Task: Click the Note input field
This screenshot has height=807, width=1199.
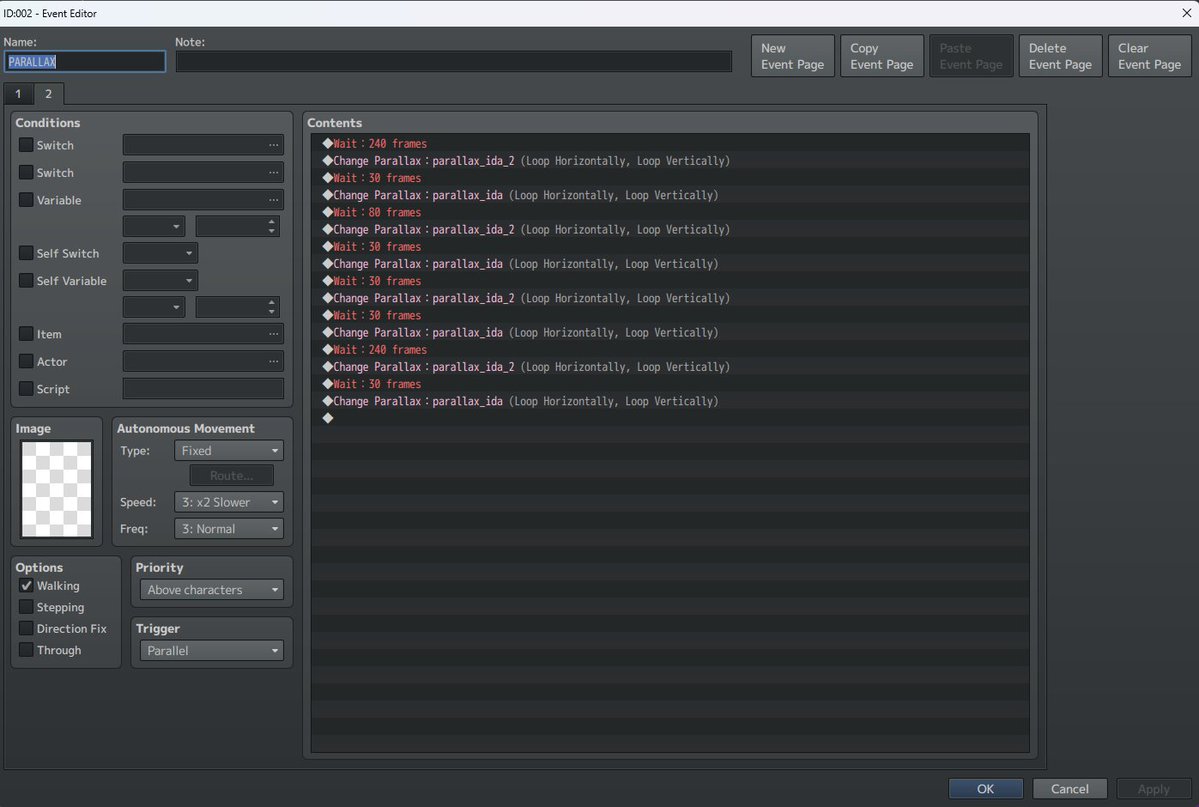Action: point(453,62)
